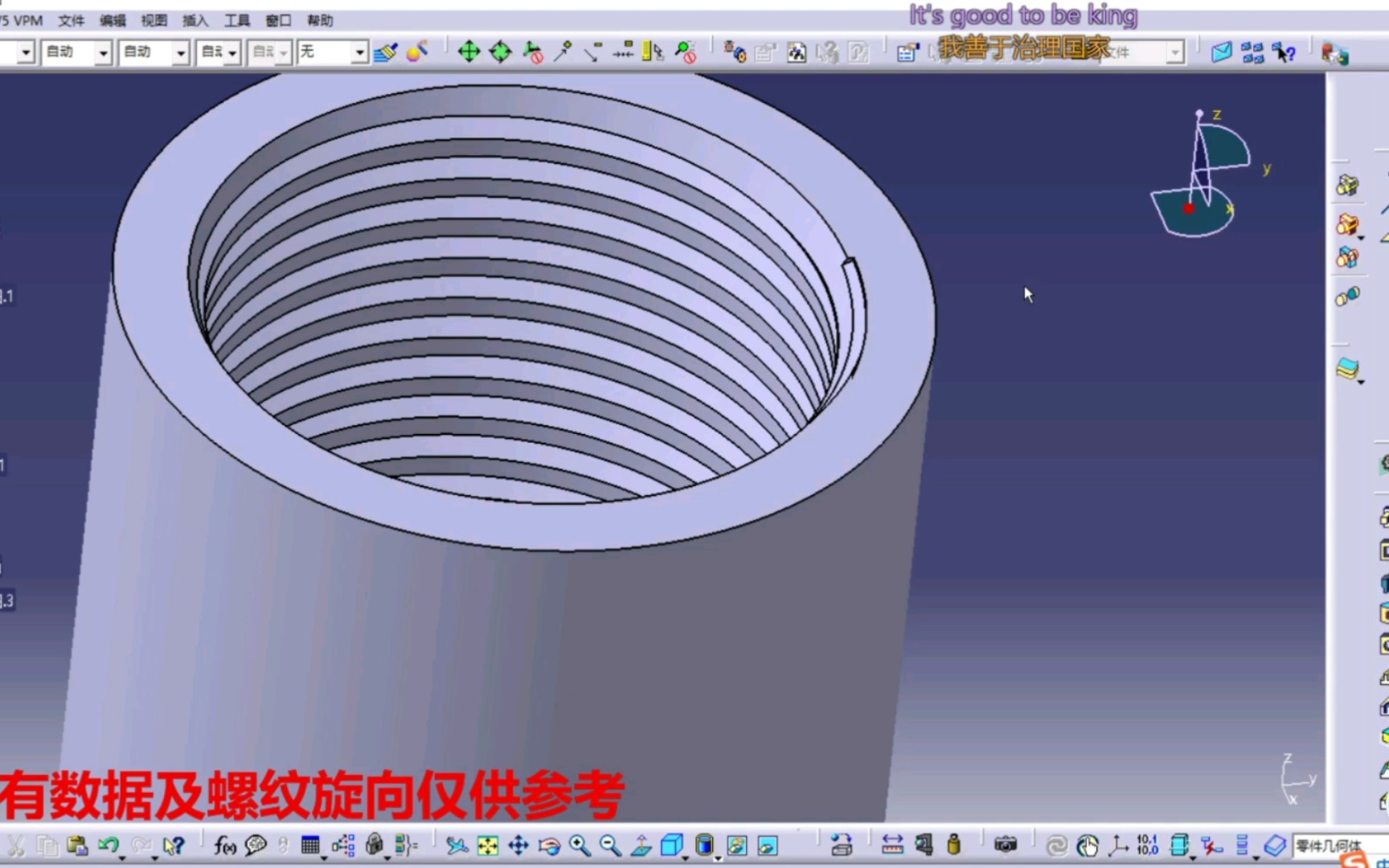Open the 视图 menu
The width and height of the screenshot is (1389, 868).
[x=154, y=20]
